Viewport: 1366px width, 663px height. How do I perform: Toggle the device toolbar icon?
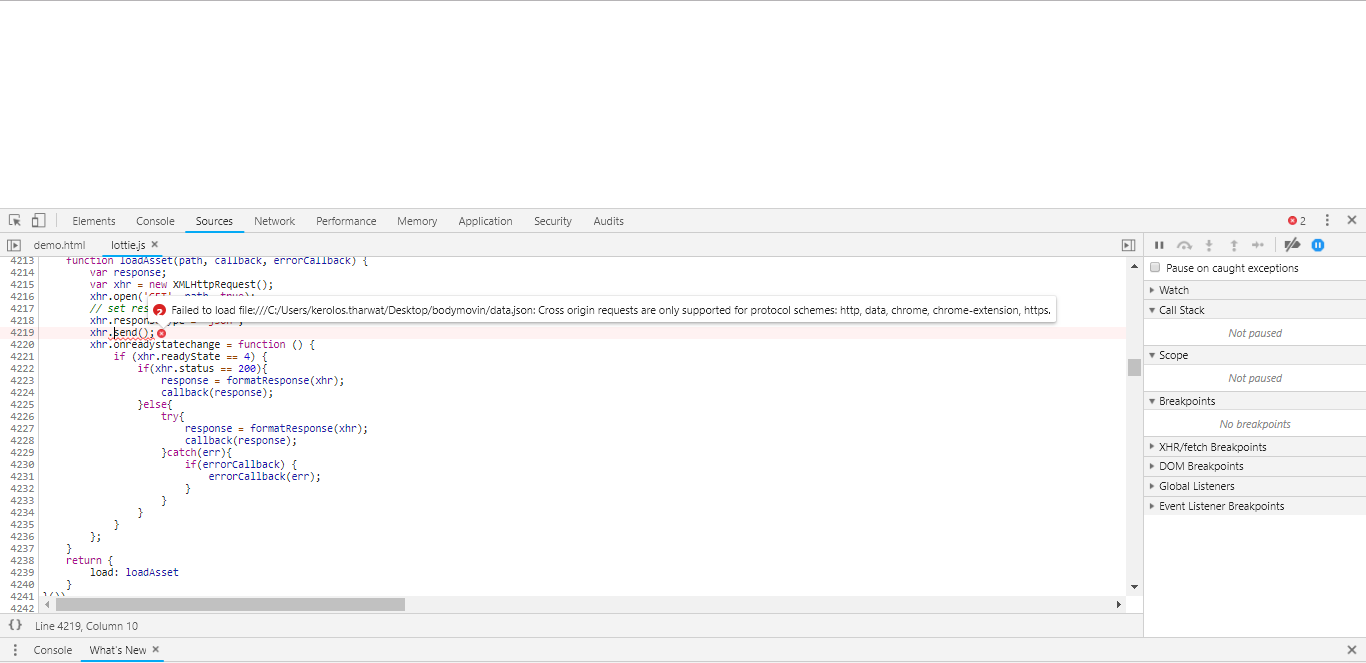click(37, 219)
